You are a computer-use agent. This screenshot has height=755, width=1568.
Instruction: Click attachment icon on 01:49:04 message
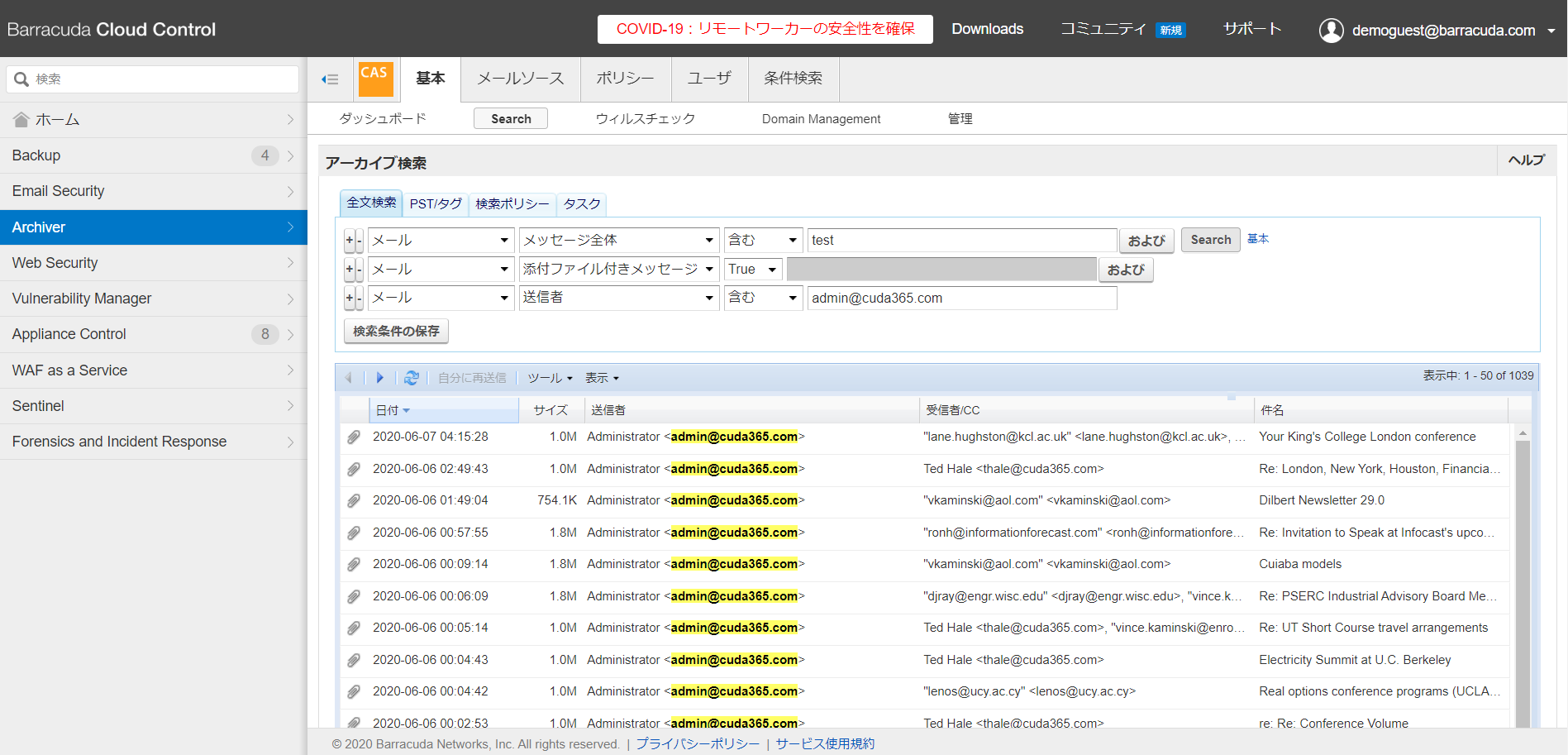click(x=354, y=500)
